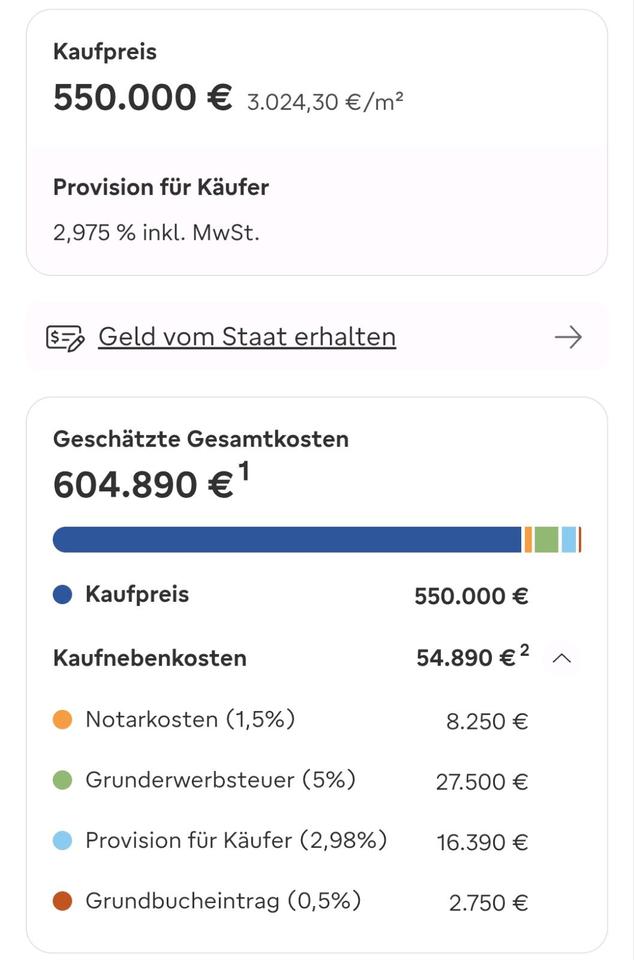Screen dimensions: 634x960
Task: Click the red Grundbucheintrag legend dot
Action: [x=63, y=902]
